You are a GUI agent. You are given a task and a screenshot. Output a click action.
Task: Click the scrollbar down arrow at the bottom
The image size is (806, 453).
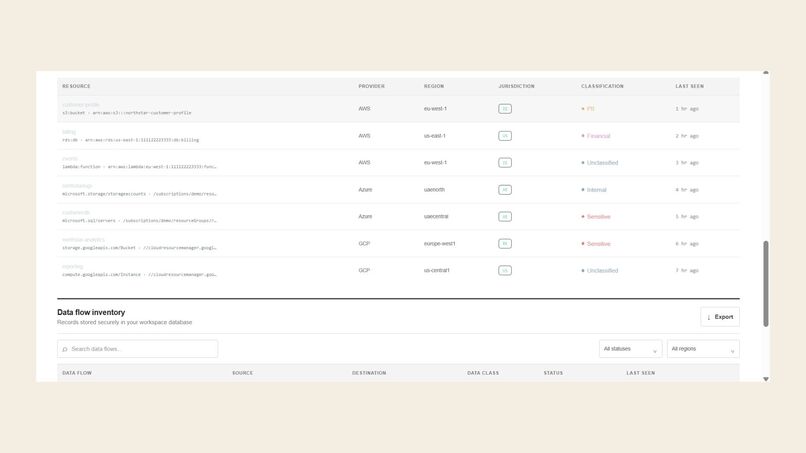766,379
